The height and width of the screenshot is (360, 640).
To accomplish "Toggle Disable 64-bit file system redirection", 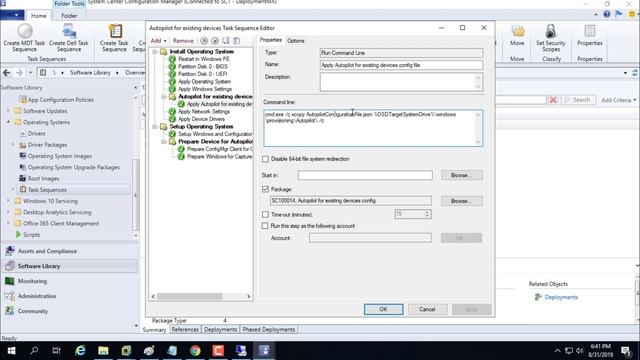I will pos(265,159).
